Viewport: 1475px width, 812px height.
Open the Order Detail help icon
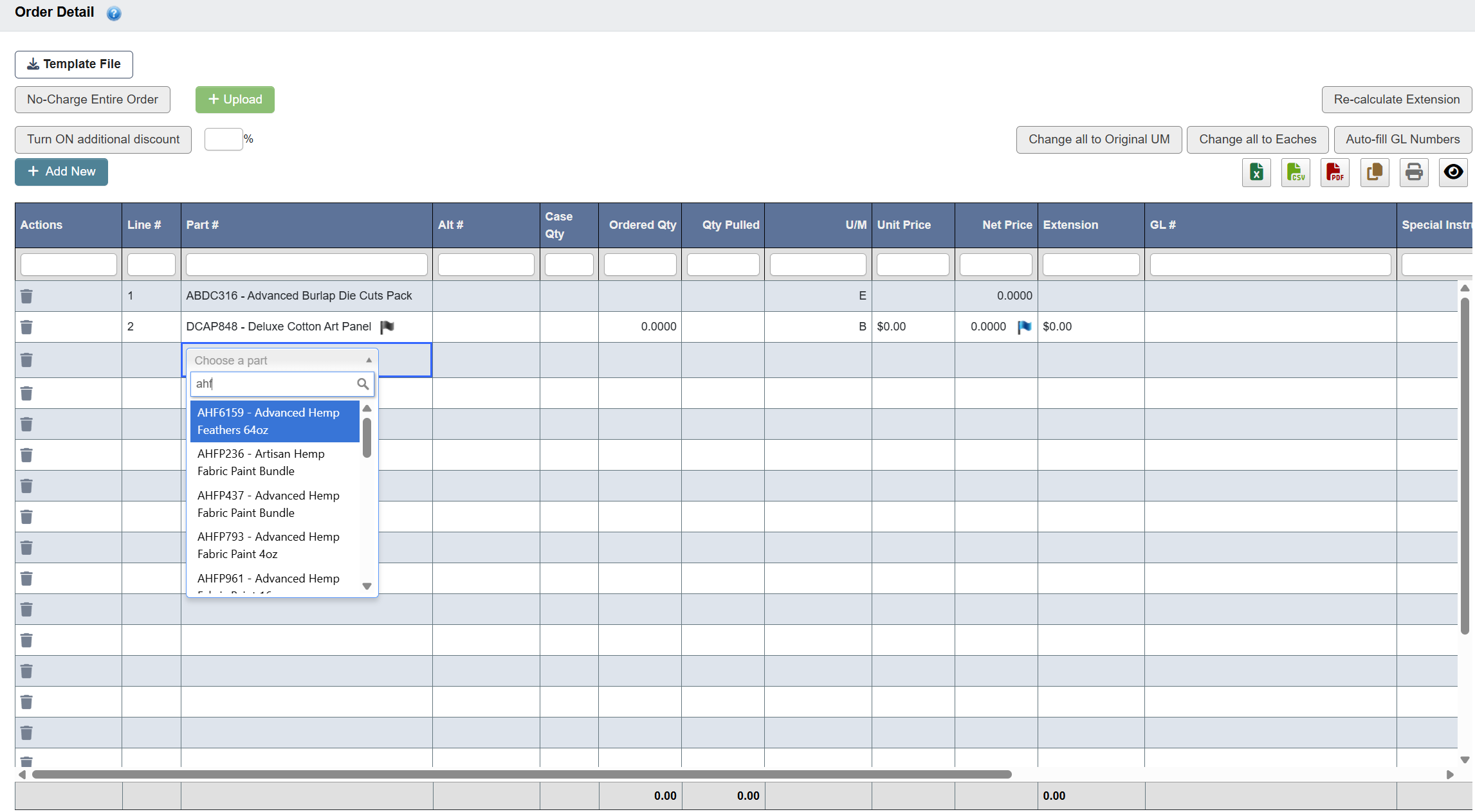point(114,14)
